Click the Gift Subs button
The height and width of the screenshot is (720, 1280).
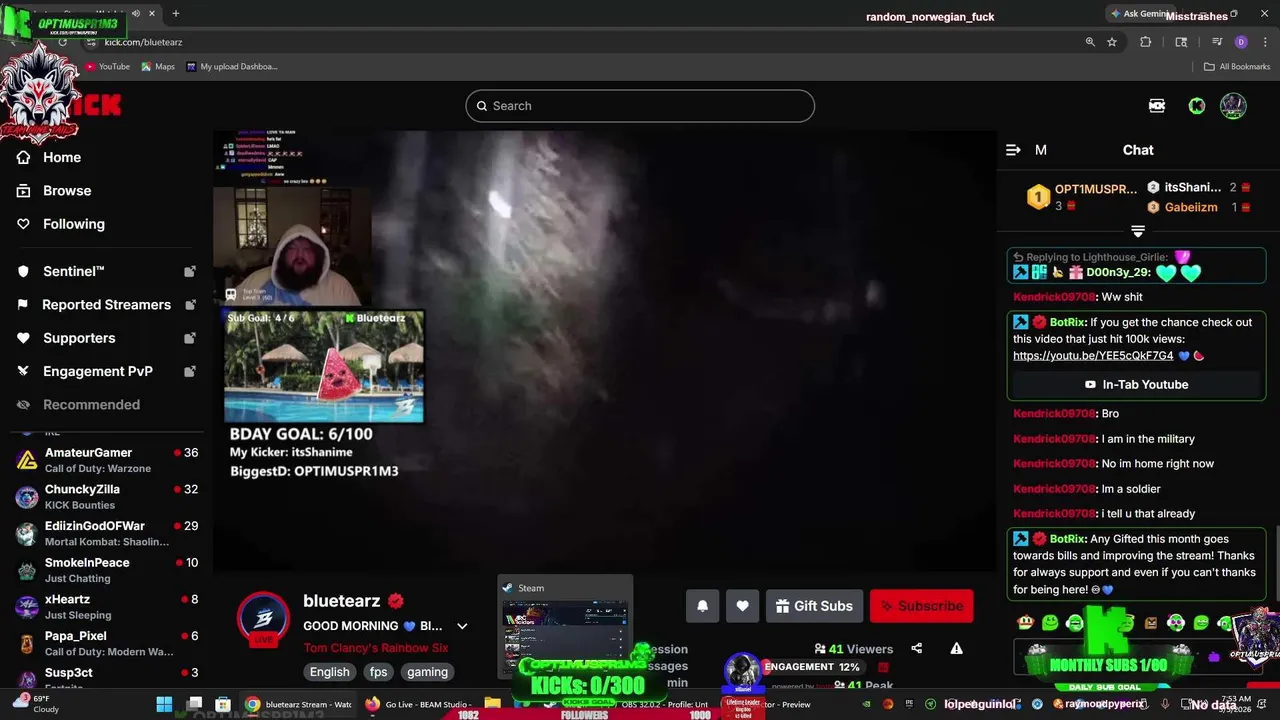pos(814,606)
